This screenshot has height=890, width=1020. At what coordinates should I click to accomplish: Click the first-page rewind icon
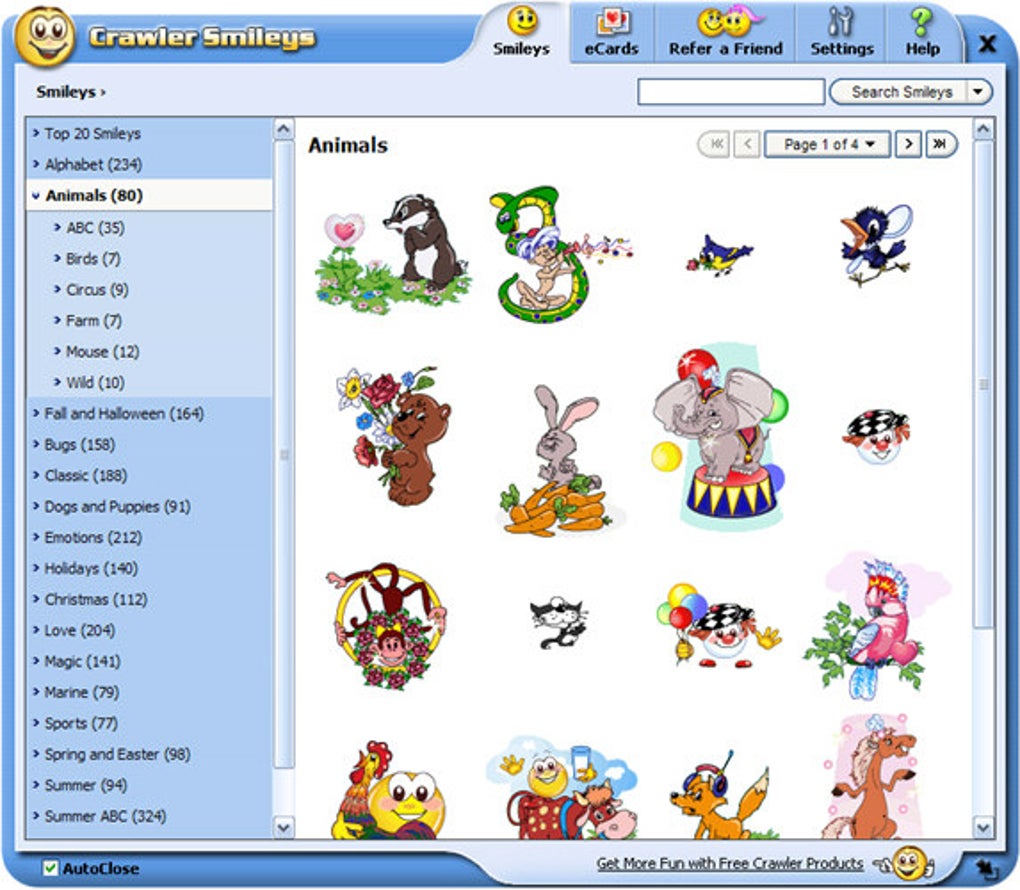714,143
